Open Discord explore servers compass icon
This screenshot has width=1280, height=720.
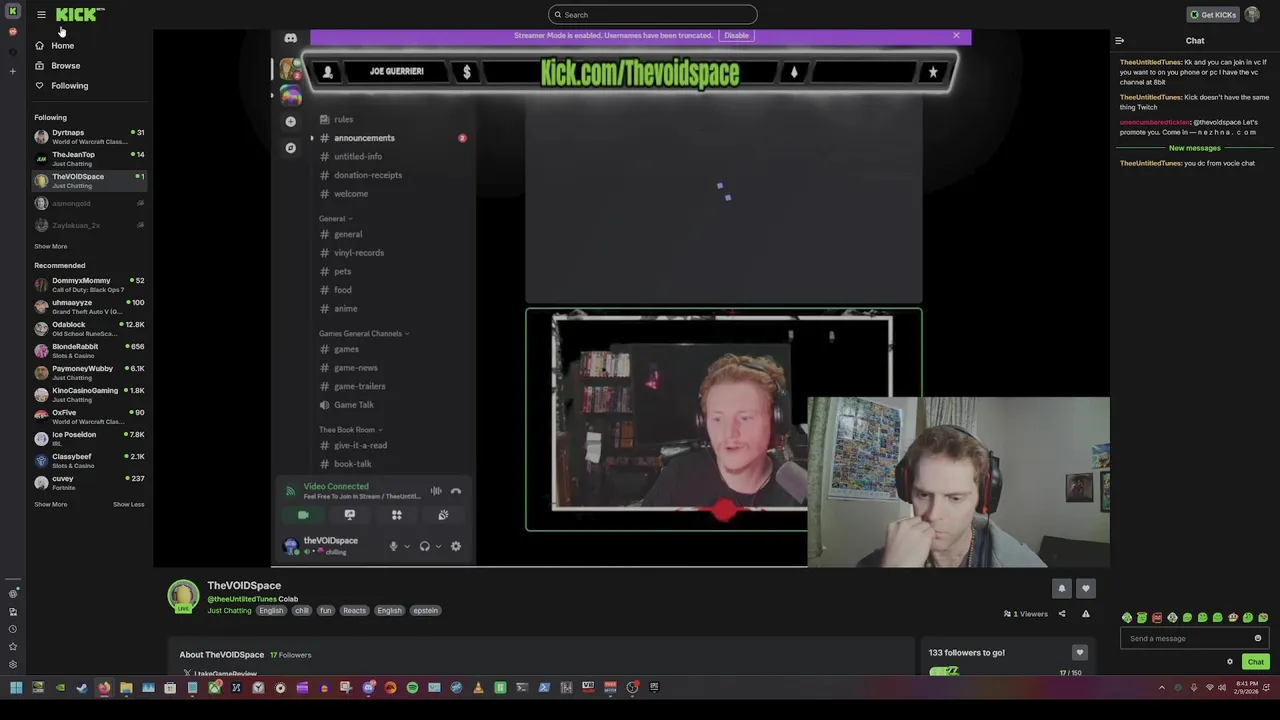click(290, 147)
